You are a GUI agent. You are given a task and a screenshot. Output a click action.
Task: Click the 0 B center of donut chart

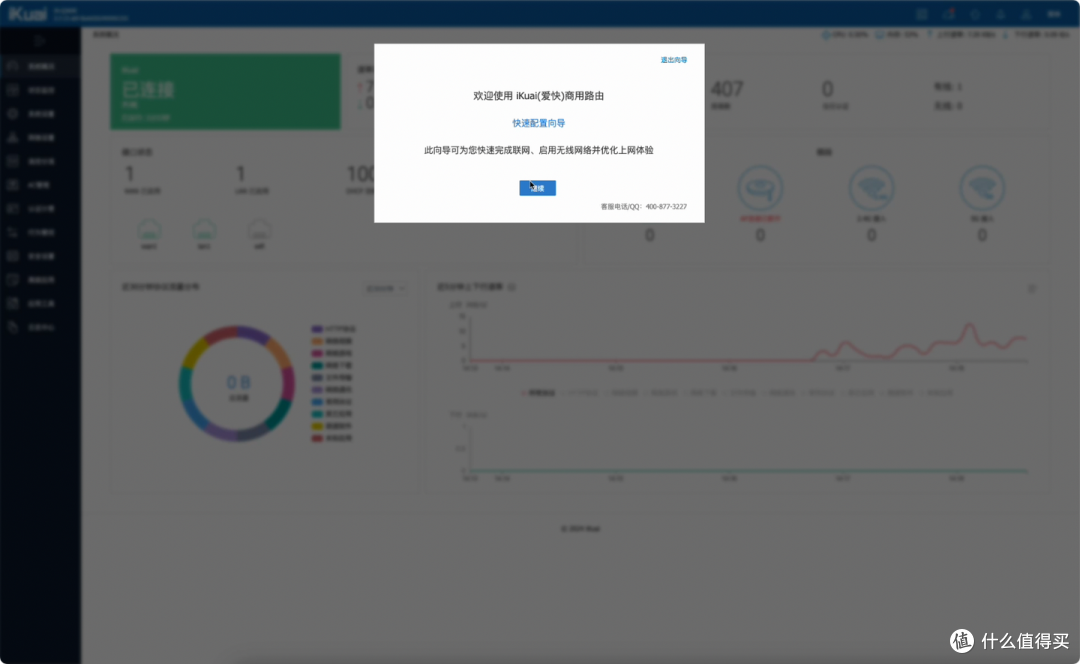pos(238,382)
